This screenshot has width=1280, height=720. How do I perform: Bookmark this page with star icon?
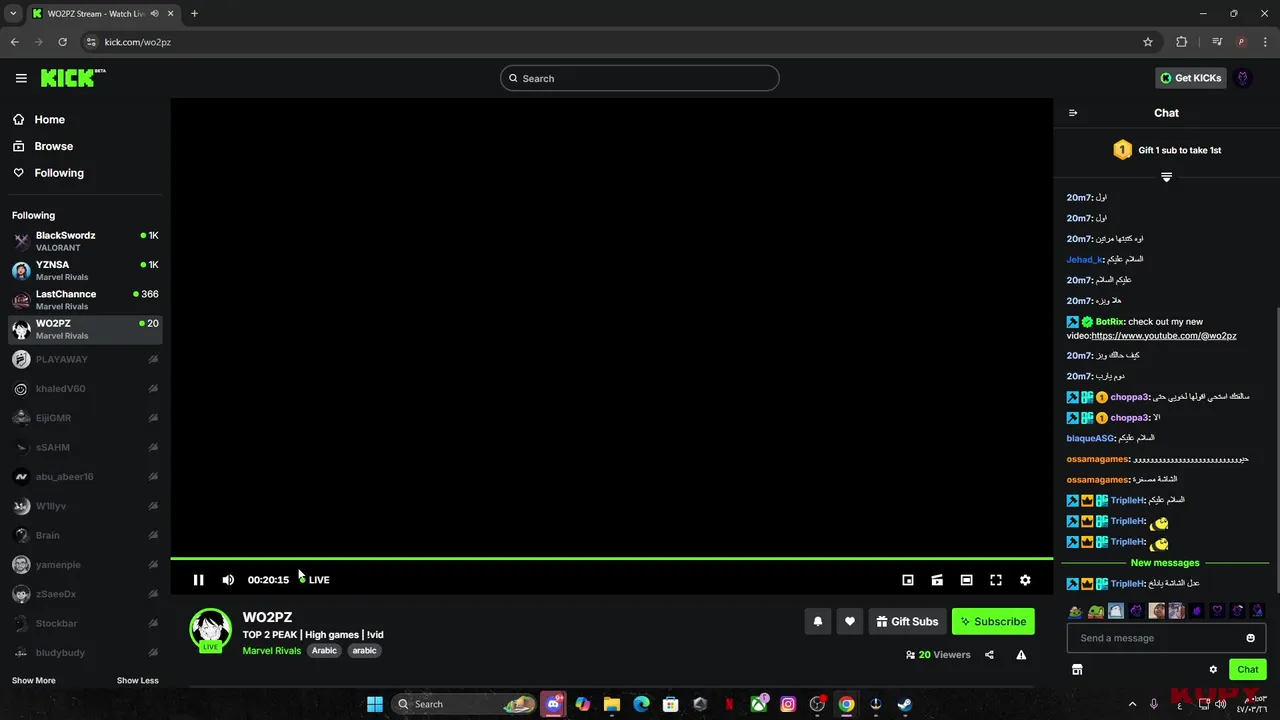(x=1148, y=42)
